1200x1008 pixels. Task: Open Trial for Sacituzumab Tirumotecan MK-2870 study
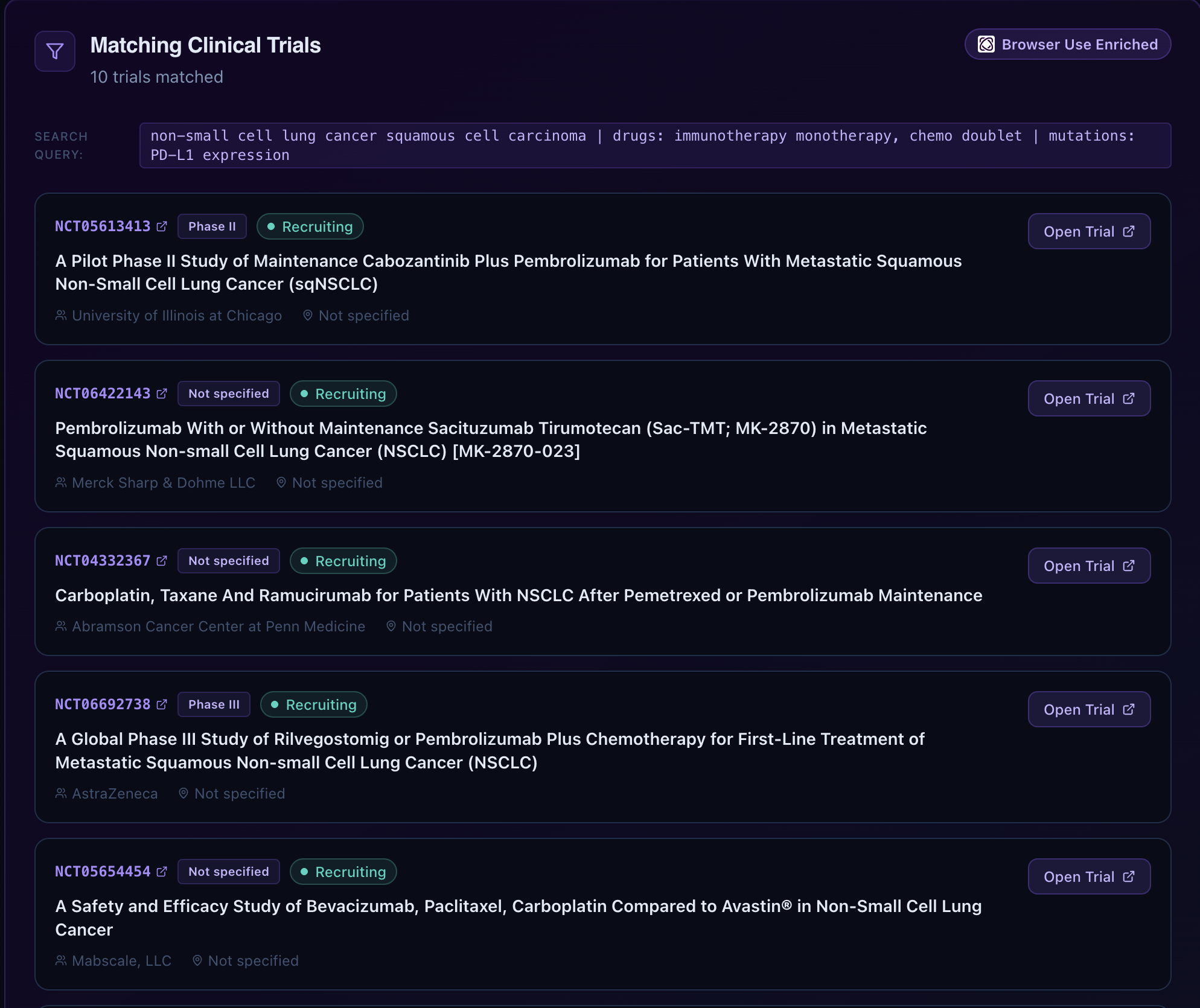pos(1088,398)
